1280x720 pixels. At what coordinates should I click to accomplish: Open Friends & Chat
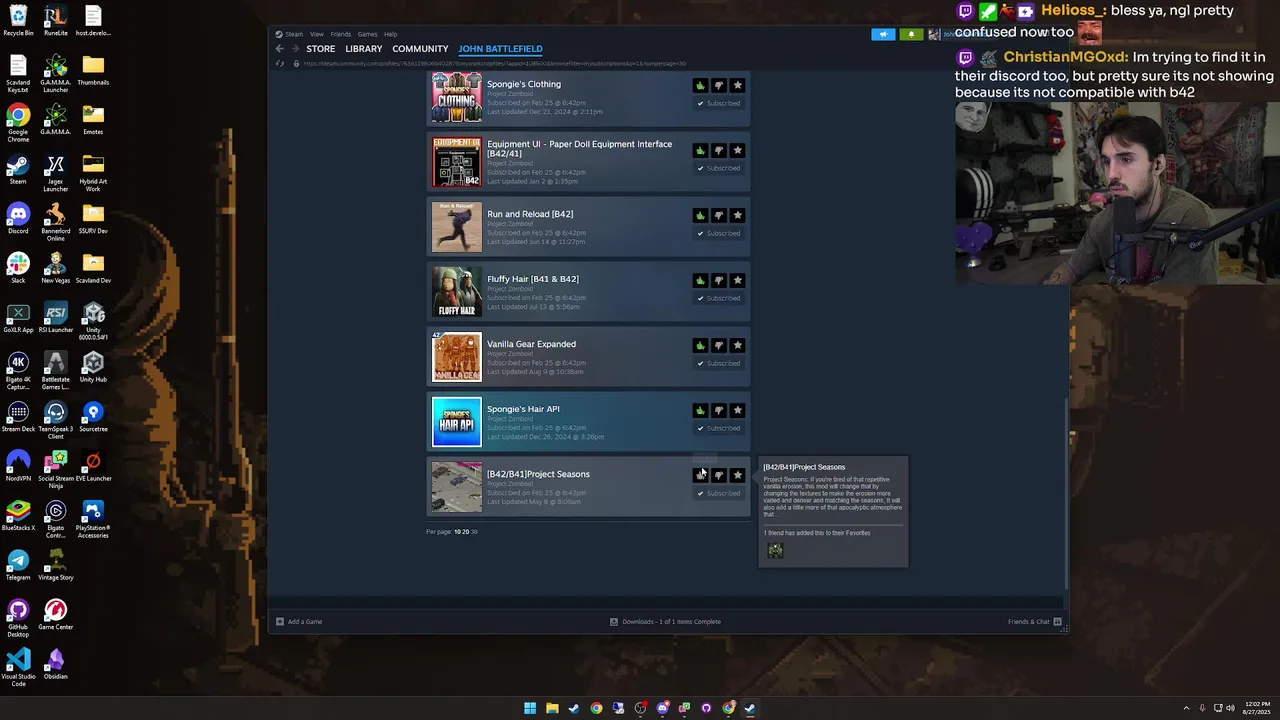tap(1035, 622)
